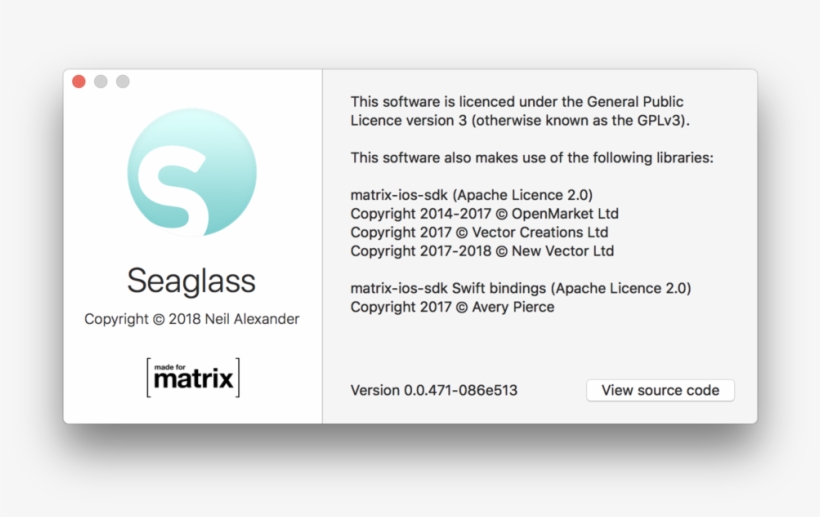
Task: Click the made for matrix logo
Action: pyautogui.click(x=193, y=377)
